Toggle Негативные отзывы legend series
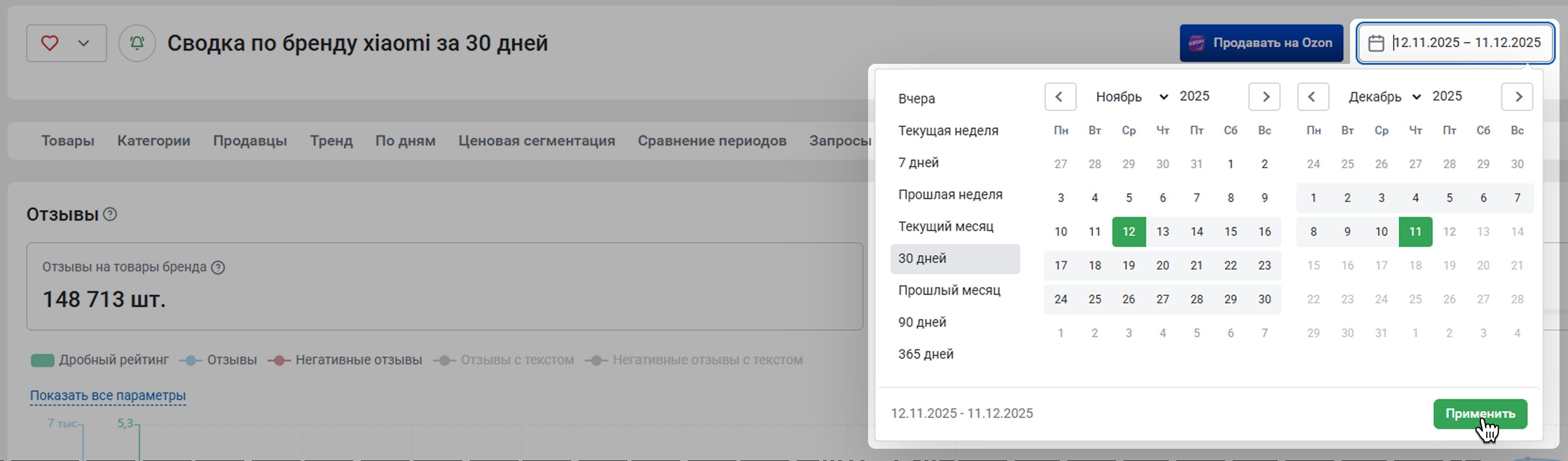1568x461 pixels. point(345,360)
